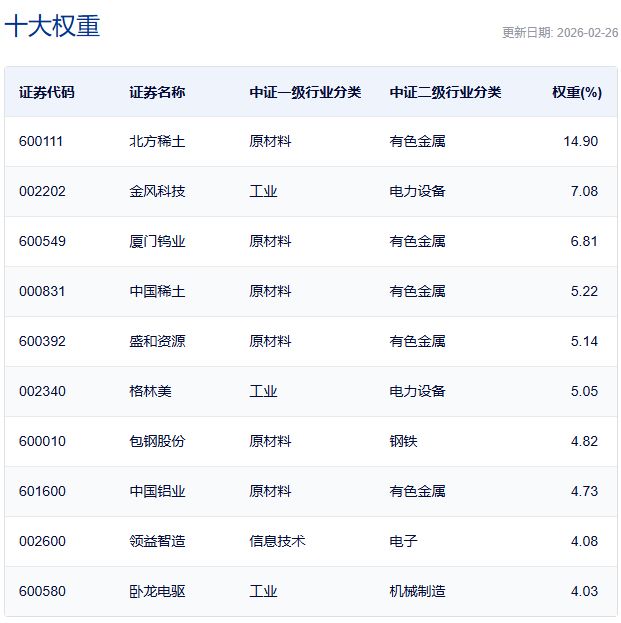Click the 钢铁 industry cell
This screenshot has width=621, height=623.
point(403,441)
